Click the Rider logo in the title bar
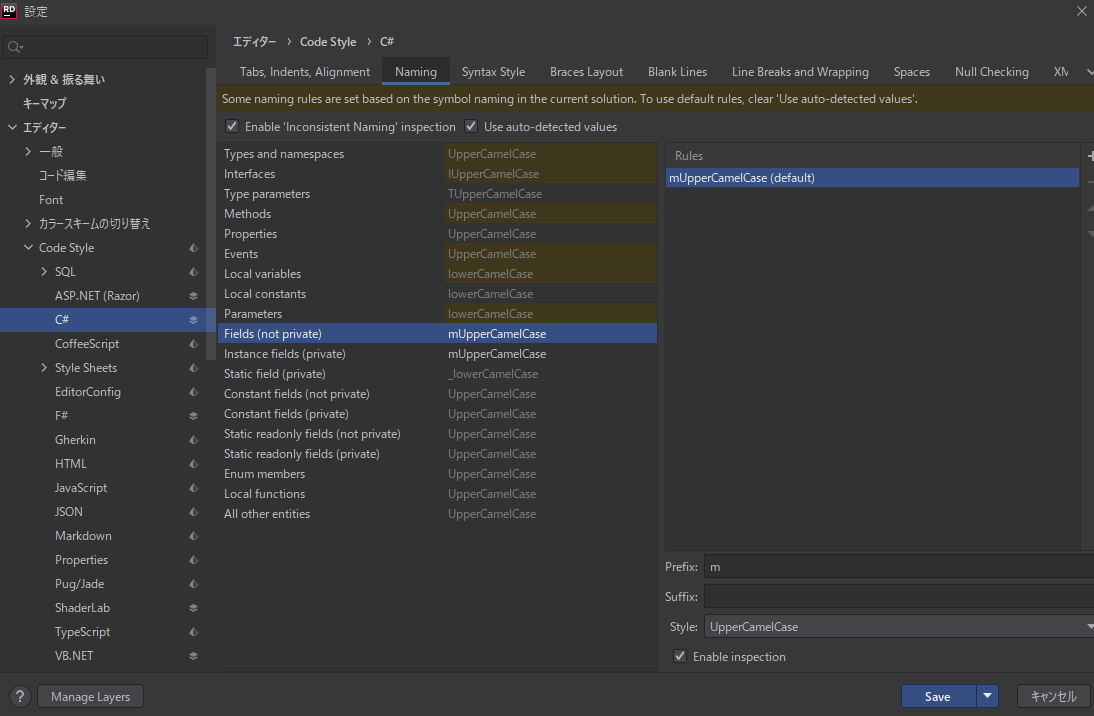 click(10, 11)
